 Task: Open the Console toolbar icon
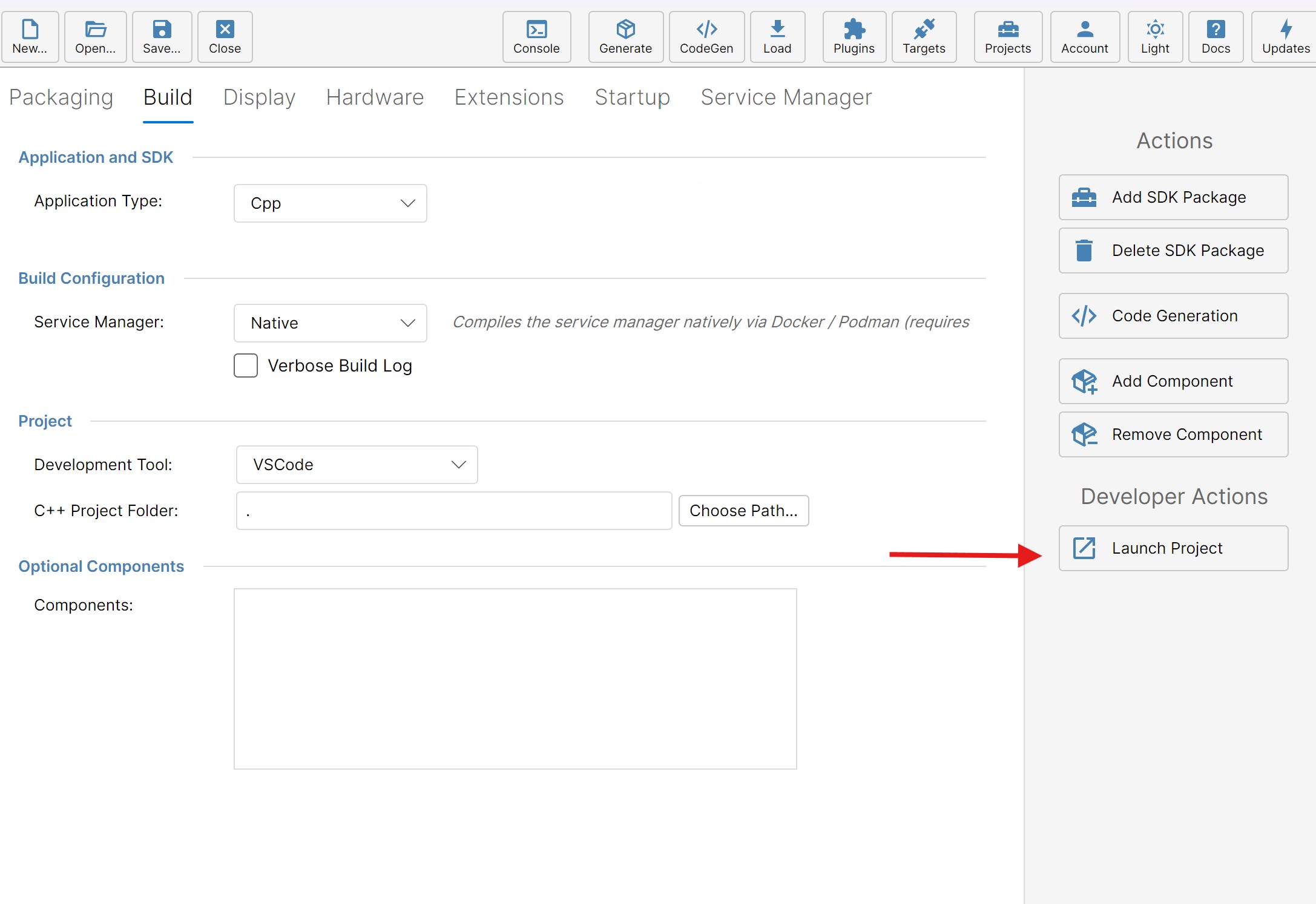[536, 37]
